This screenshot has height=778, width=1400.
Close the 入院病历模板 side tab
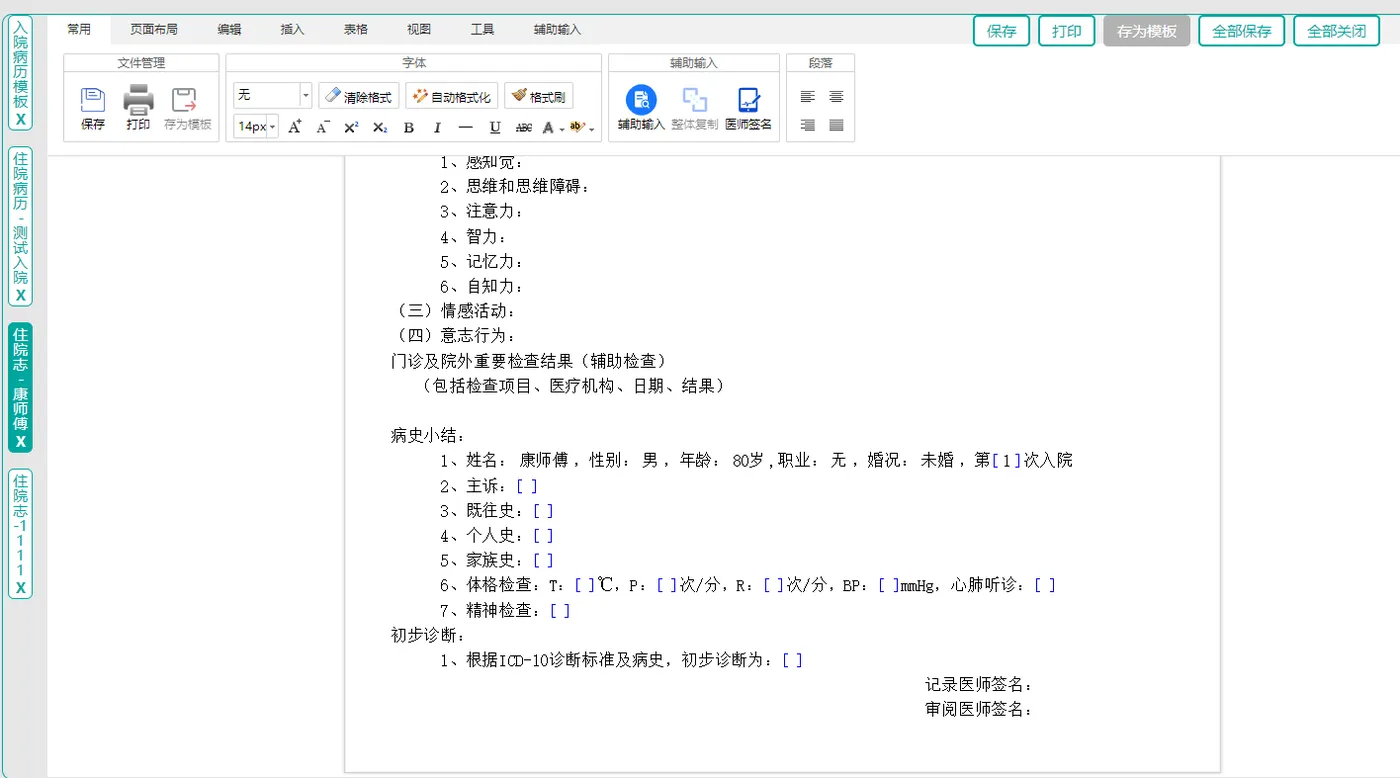click(x=20, y=120)
